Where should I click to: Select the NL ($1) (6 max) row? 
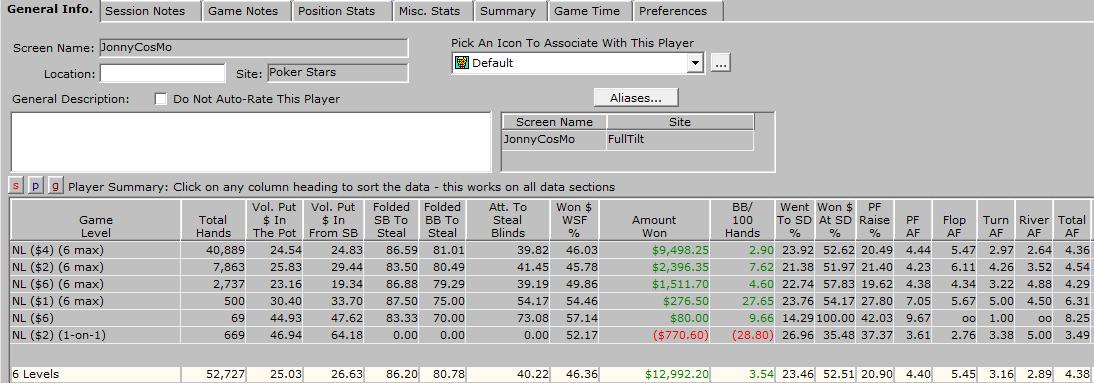coord(550,301)
